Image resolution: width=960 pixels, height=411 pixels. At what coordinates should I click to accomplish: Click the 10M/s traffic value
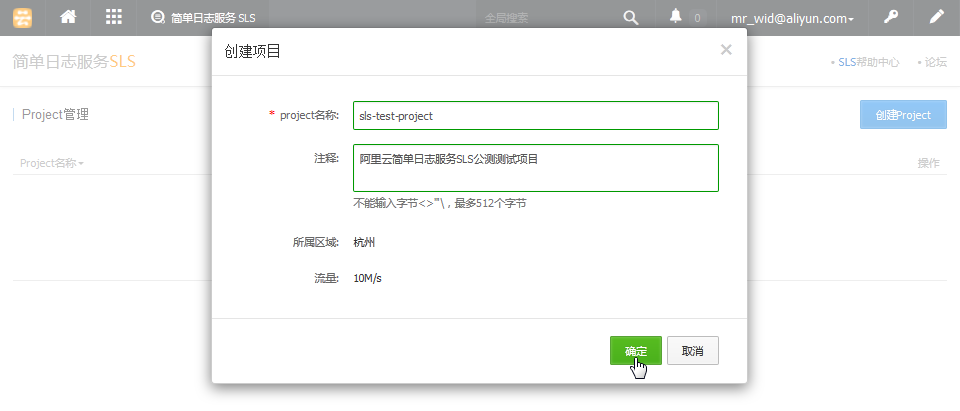click(x=367, y=279)
